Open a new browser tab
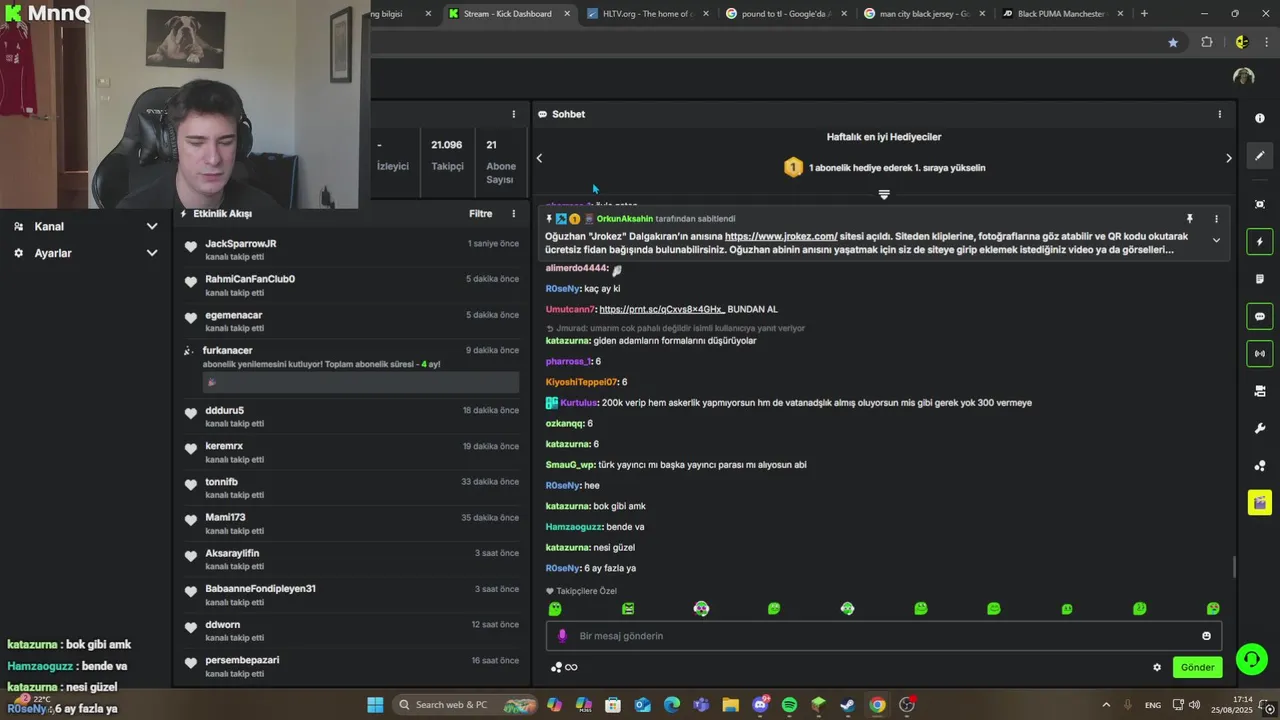 click(x=1144, y=14)
